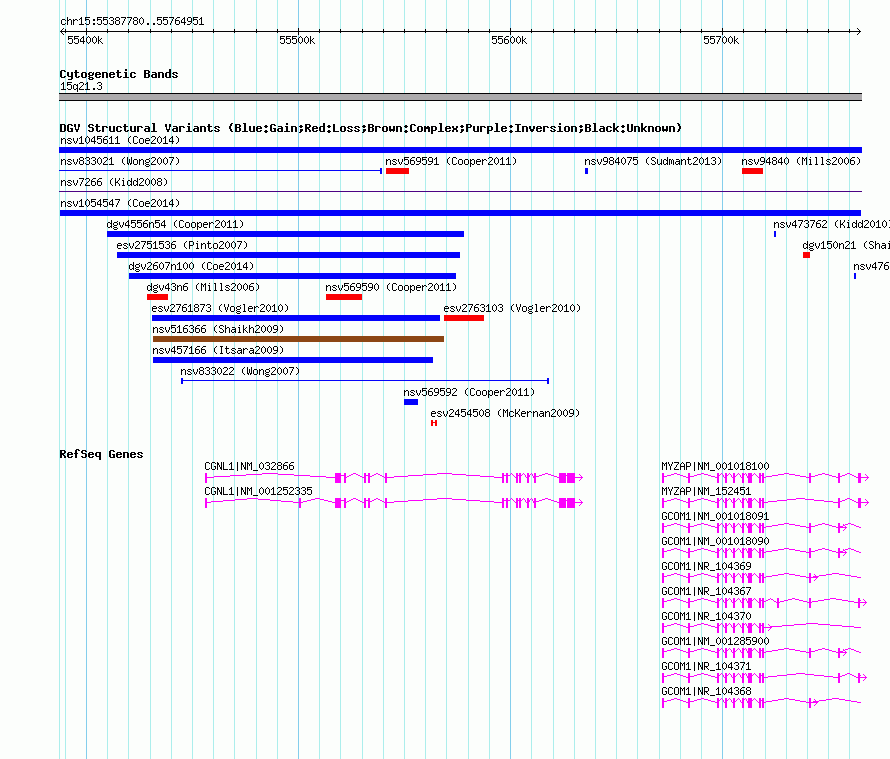Click the small red dgv150n21 variant marker
This screenshot has width=890, height=759.
point(806,255)
